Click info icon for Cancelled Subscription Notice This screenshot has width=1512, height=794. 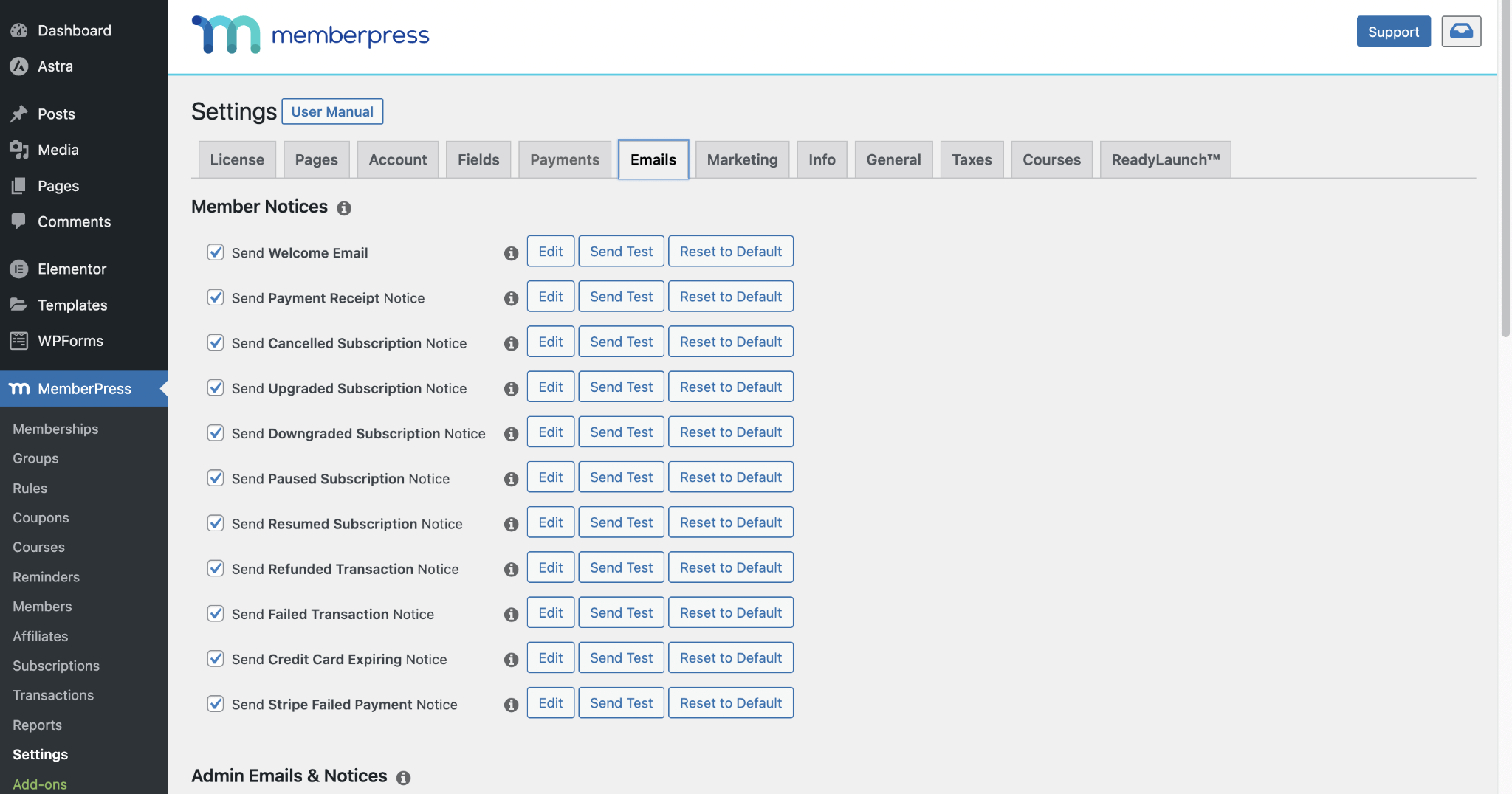511,343
